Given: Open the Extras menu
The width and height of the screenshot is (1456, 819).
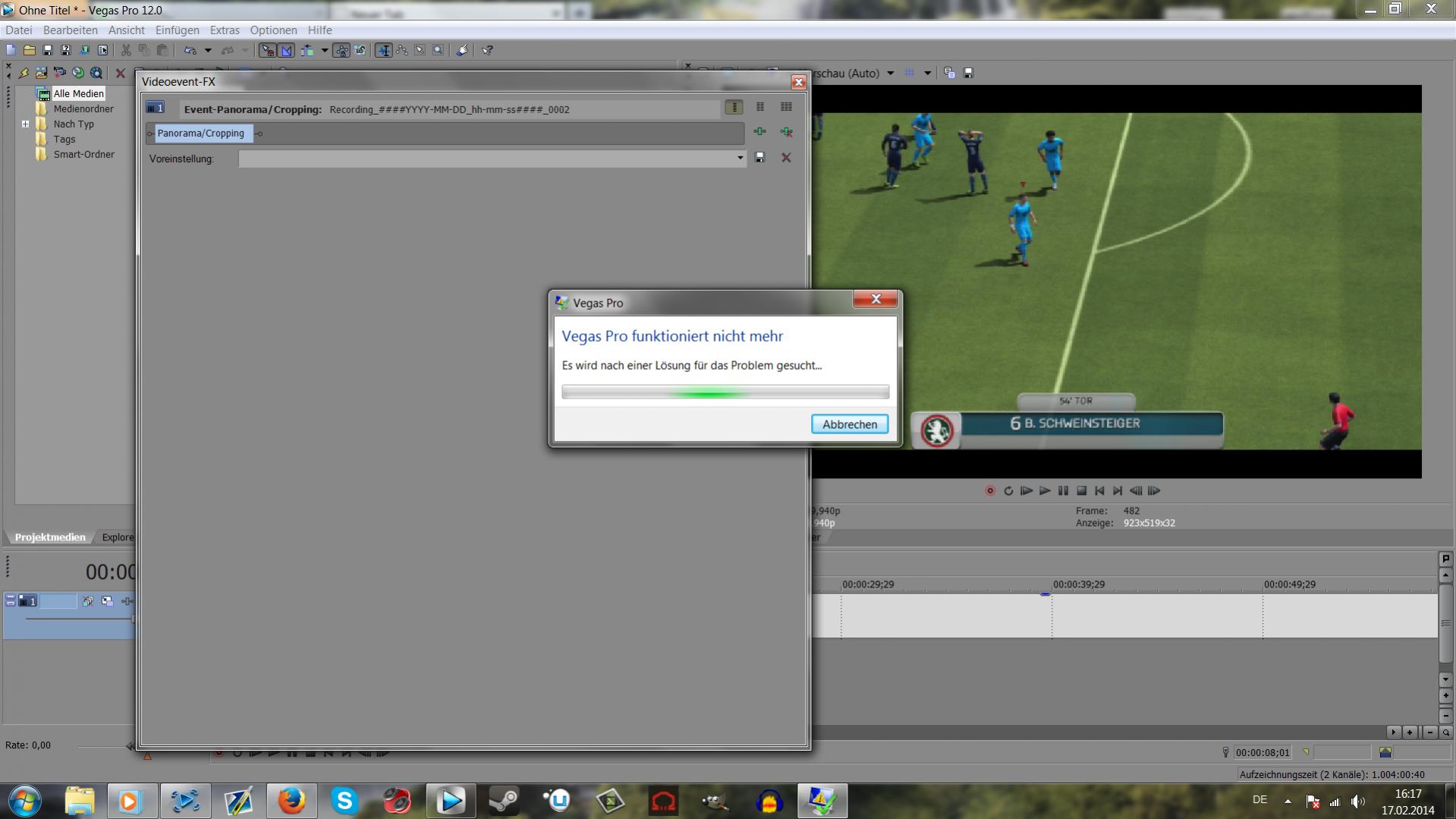Looking at the screenshot, I should [x=225, y=30].
